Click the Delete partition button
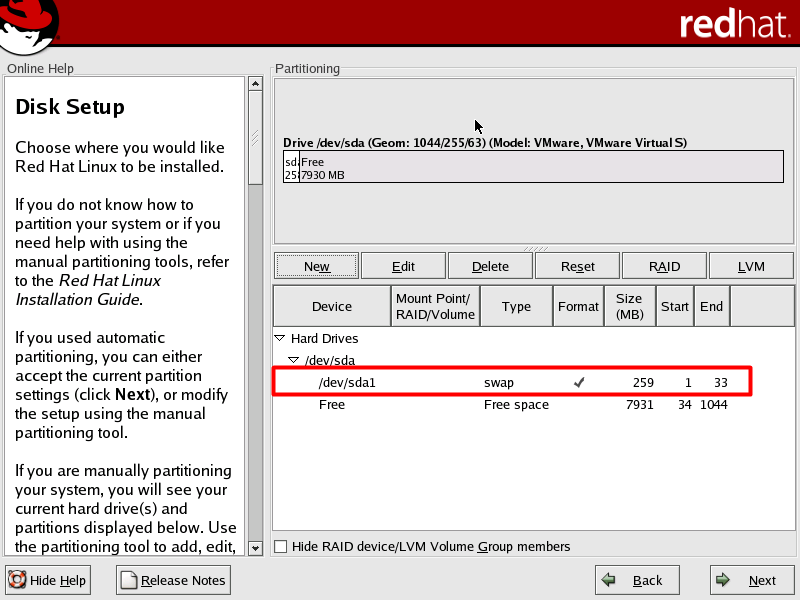This screenshot has width=800, height=600. tap(490, 266)
